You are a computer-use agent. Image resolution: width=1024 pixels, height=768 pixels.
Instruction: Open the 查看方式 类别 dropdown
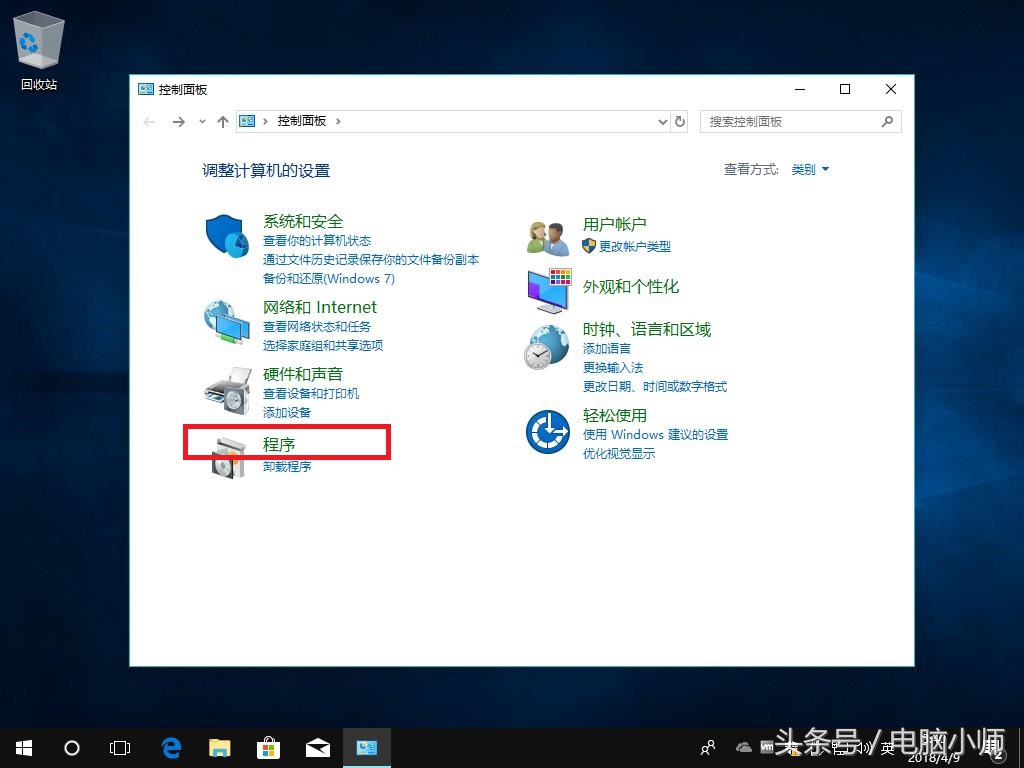(x=807, y=169)
